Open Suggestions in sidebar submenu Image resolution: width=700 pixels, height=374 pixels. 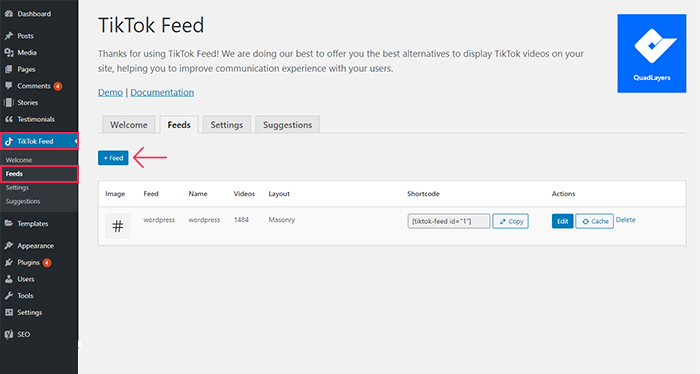(x=23, y=201)
